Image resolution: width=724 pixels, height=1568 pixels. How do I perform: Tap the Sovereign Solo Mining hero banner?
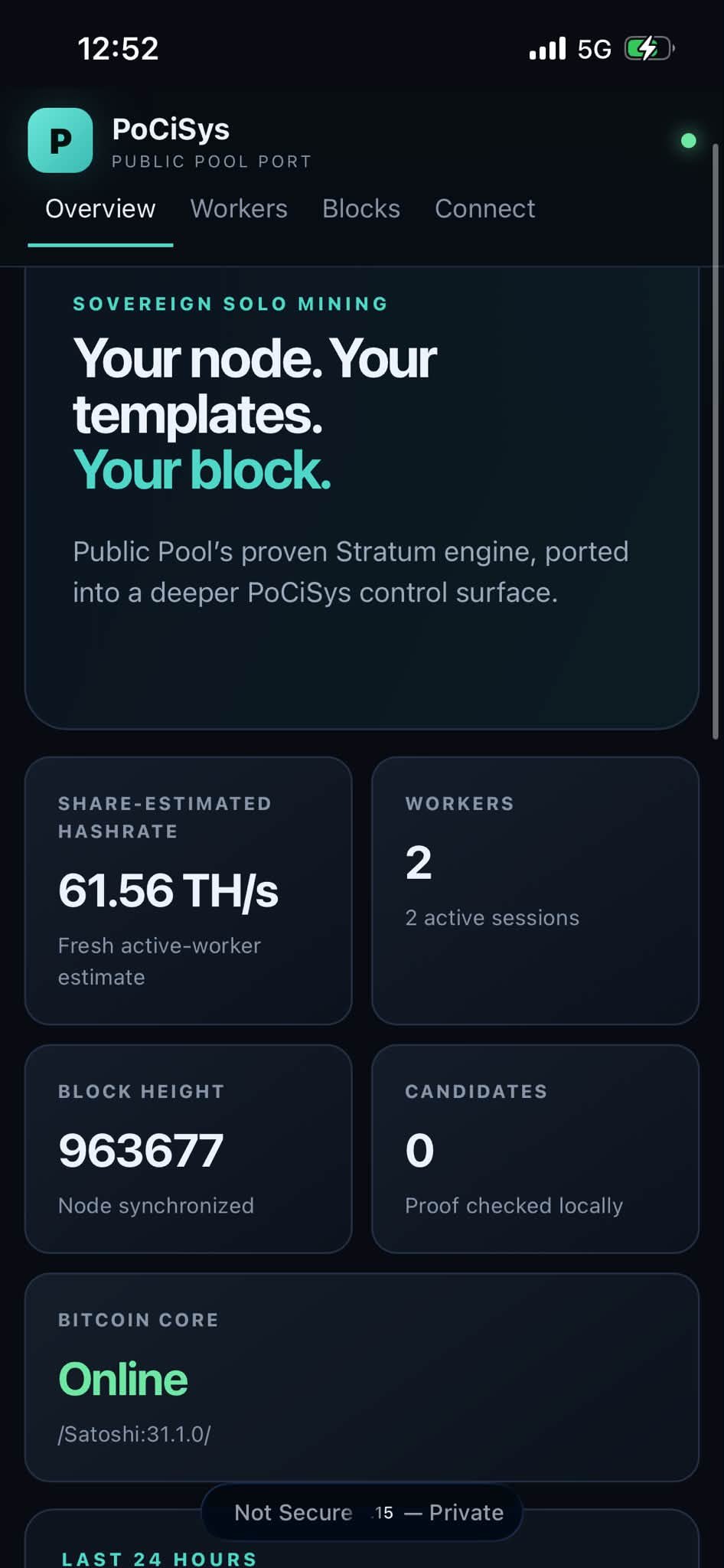coord(362,498)
